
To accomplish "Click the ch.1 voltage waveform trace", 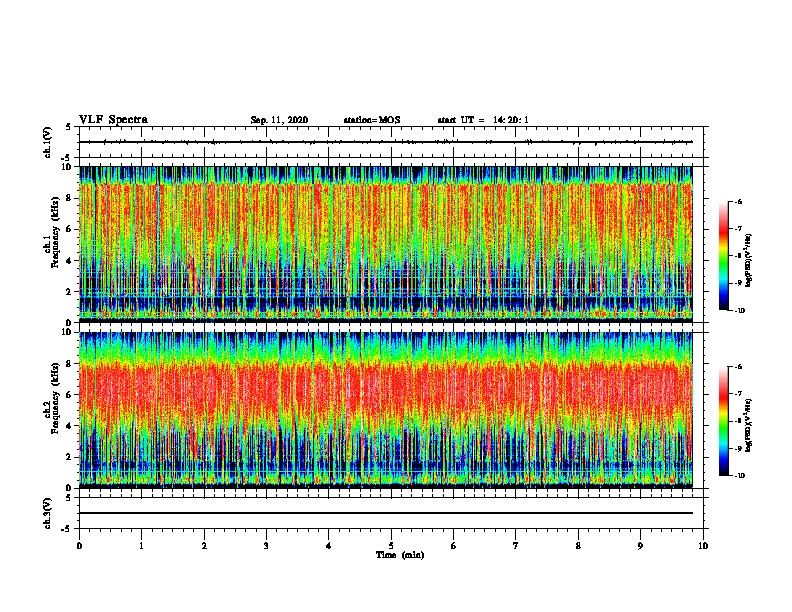I will point(386,142).
